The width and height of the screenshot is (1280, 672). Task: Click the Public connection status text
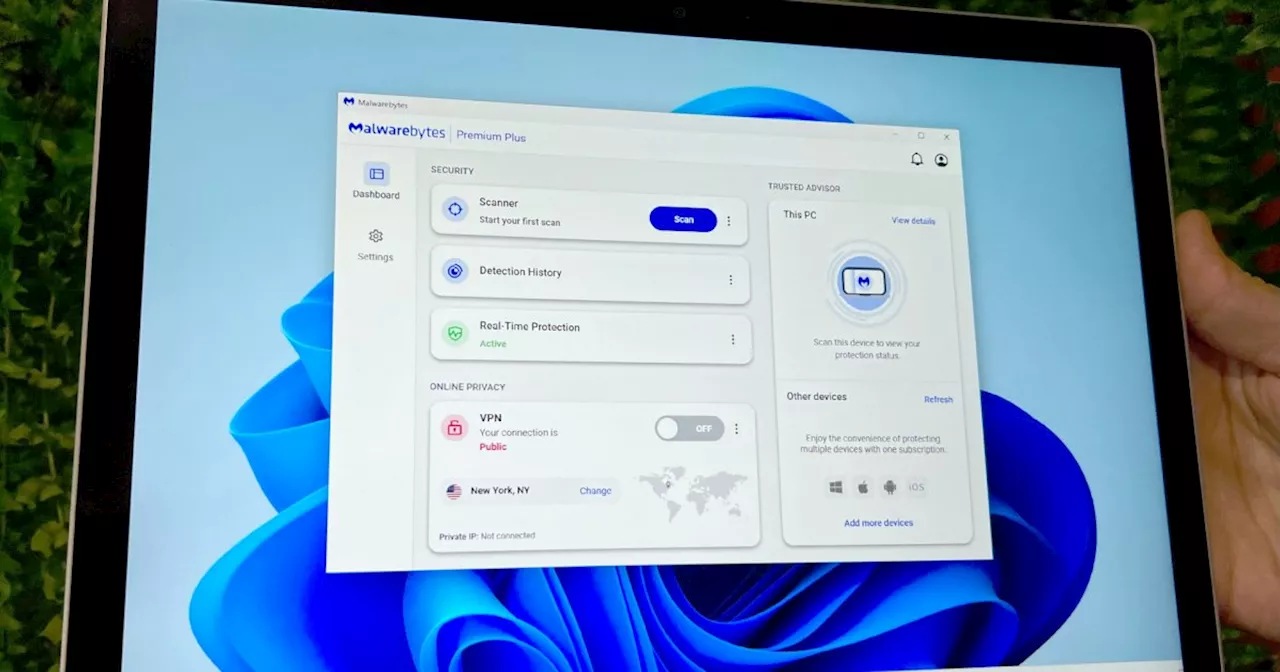click(x=493, y=447)
